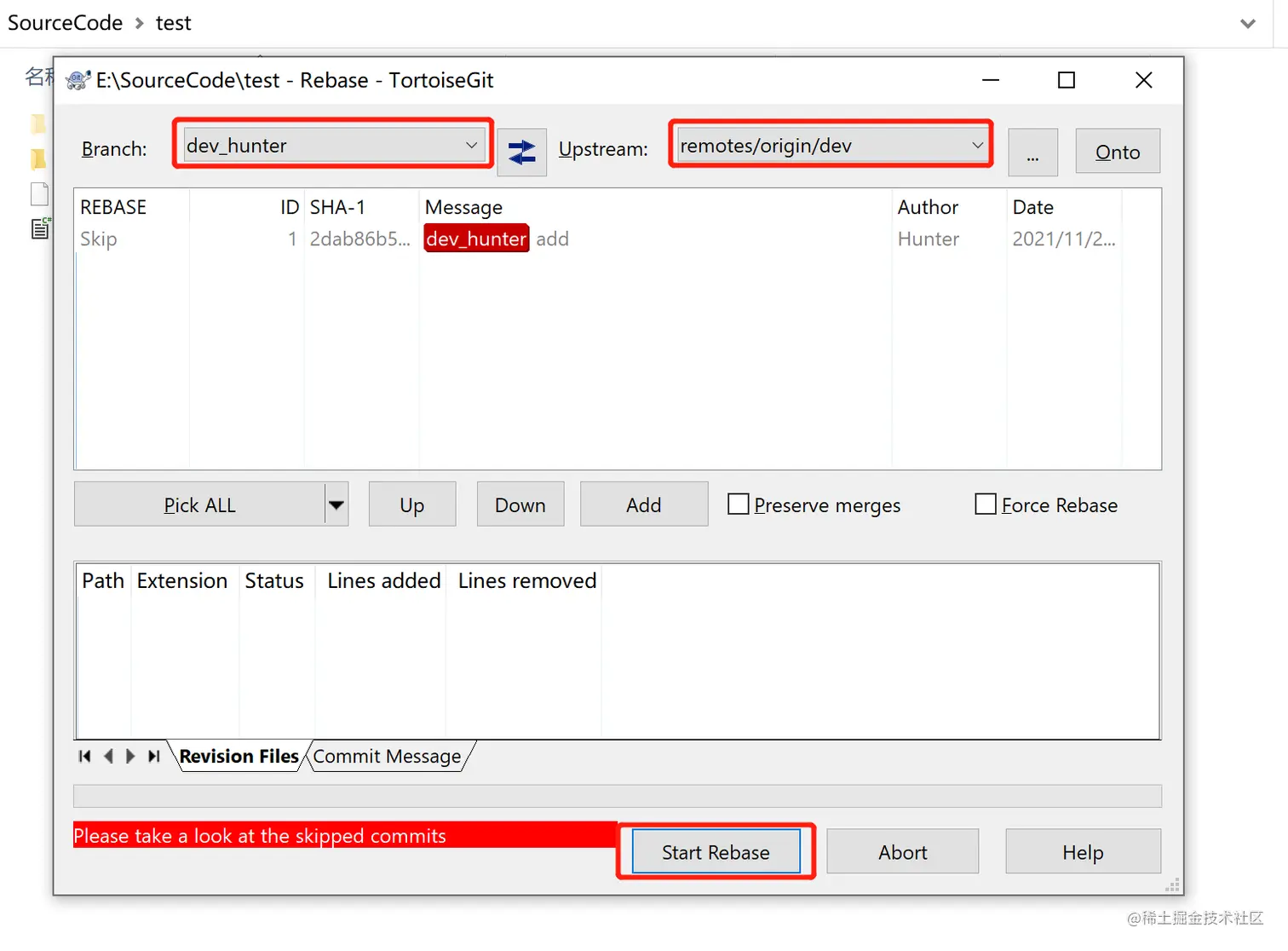Close the Rebase dialog

coord(1143,80)
